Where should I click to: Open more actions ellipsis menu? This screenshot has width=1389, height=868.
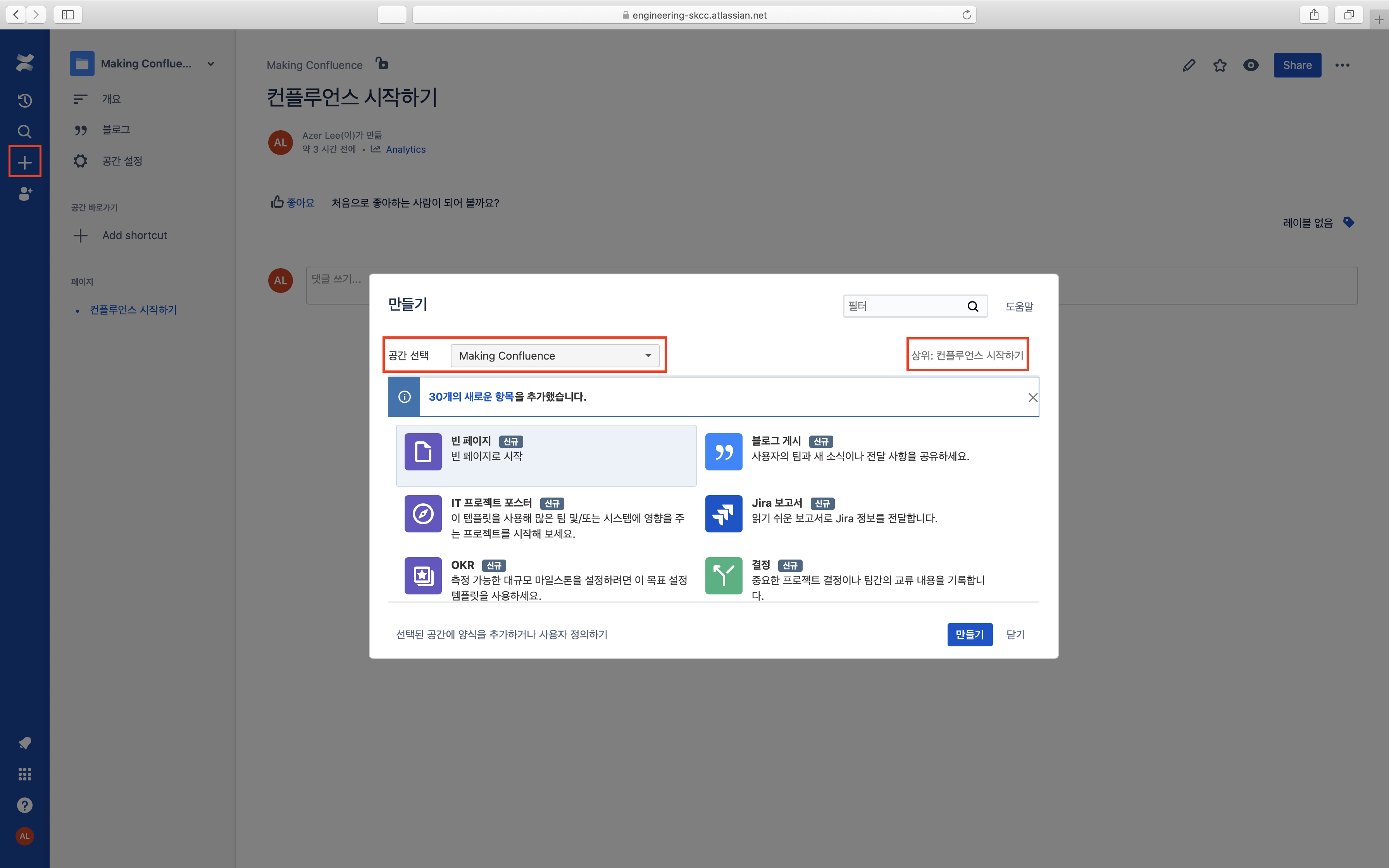click(1342, 65)
